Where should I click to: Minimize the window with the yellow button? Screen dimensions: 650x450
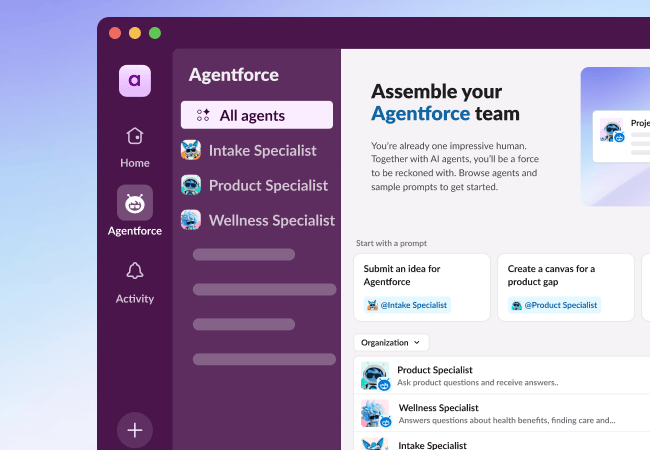click(x=135, y=33)
